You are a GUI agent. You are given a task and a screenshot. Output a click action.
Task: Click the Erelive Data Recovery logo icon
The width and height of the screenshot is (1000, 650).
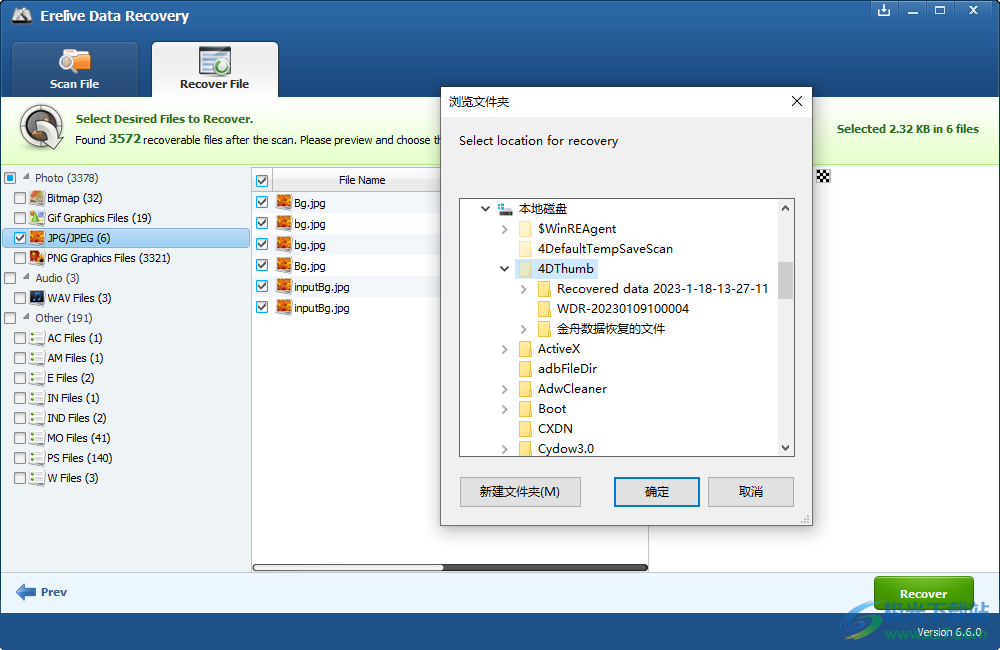click(x=22, y=15)
